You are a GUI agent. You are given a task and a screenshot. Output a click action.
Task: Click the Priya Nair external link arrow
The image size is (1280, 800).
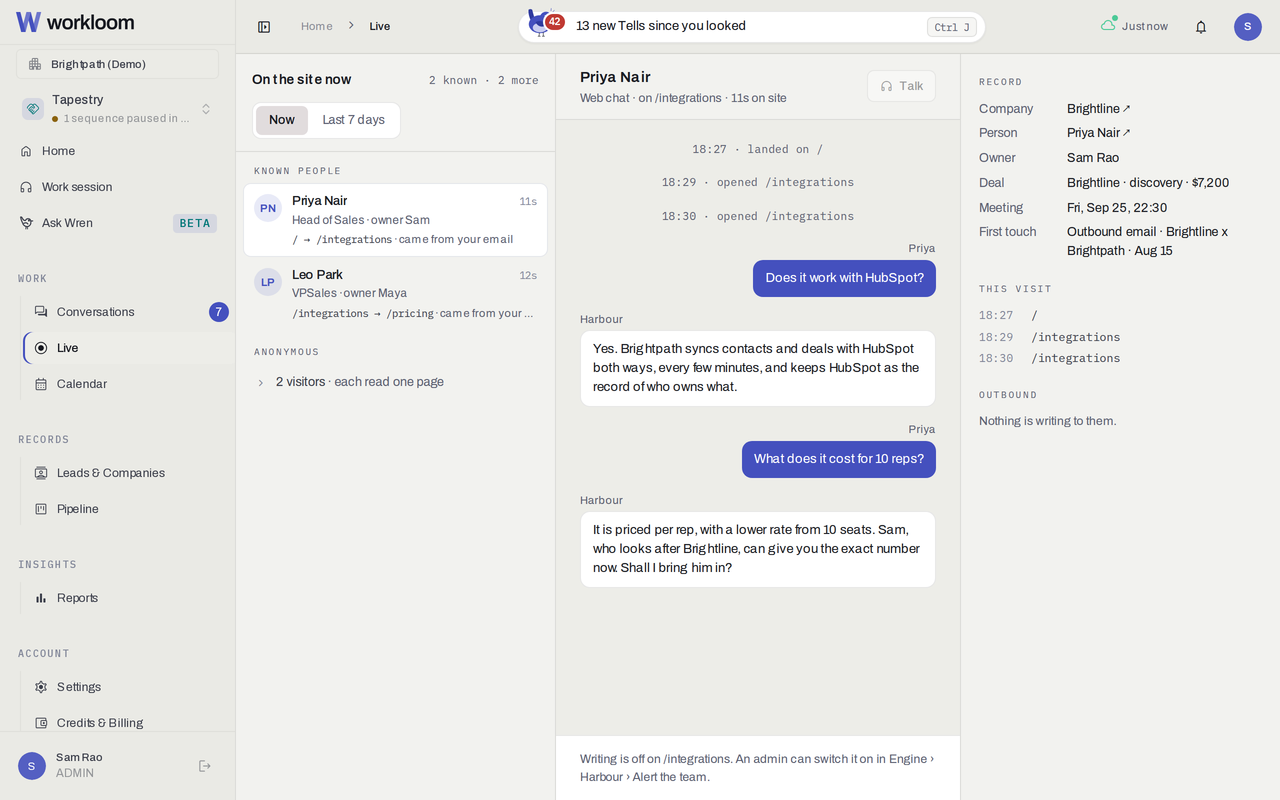[1127, 132]
